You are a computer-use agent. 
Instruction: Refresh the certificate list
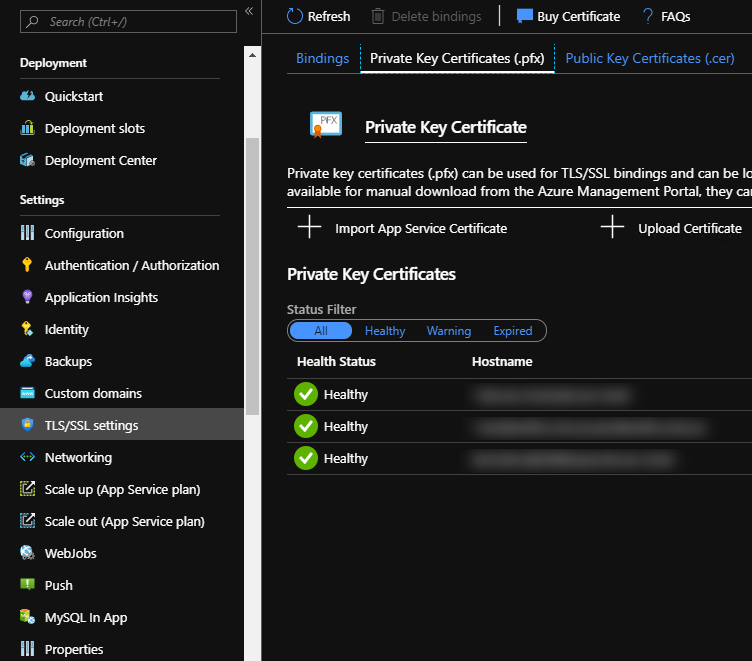point(318,16)
